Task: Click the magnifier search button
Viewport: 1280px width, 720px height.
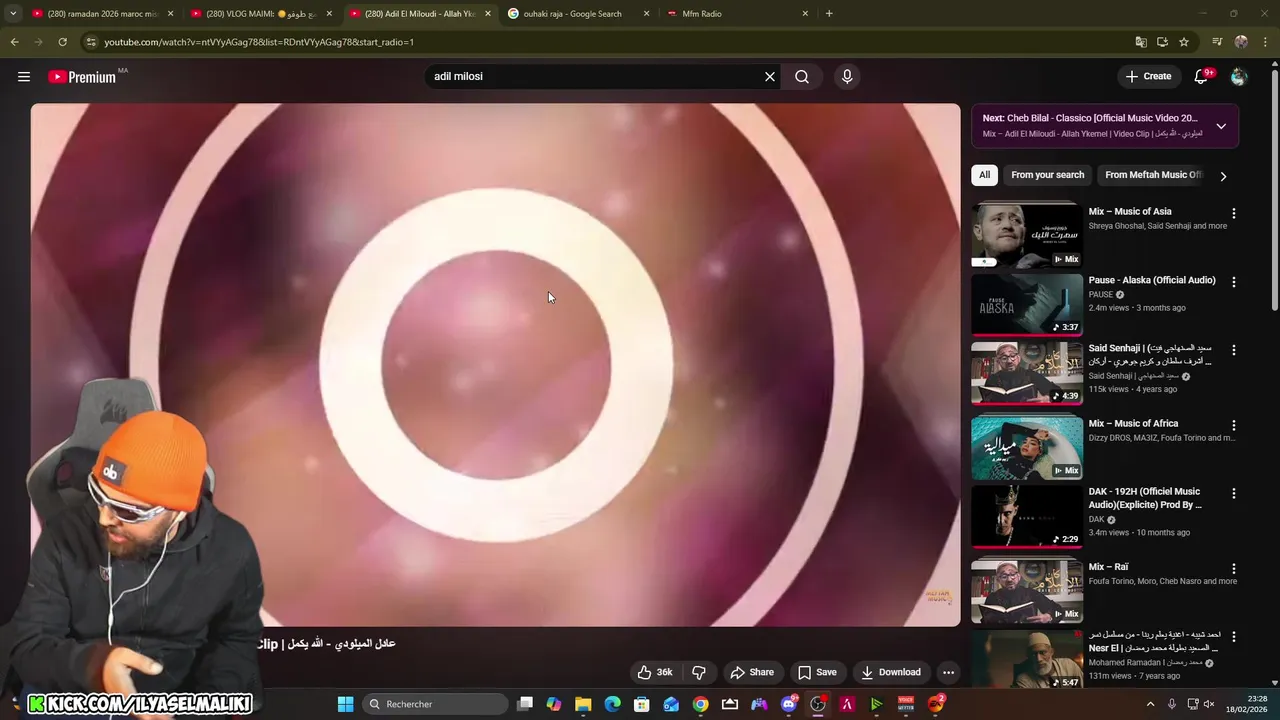Action: pos(802,77)
